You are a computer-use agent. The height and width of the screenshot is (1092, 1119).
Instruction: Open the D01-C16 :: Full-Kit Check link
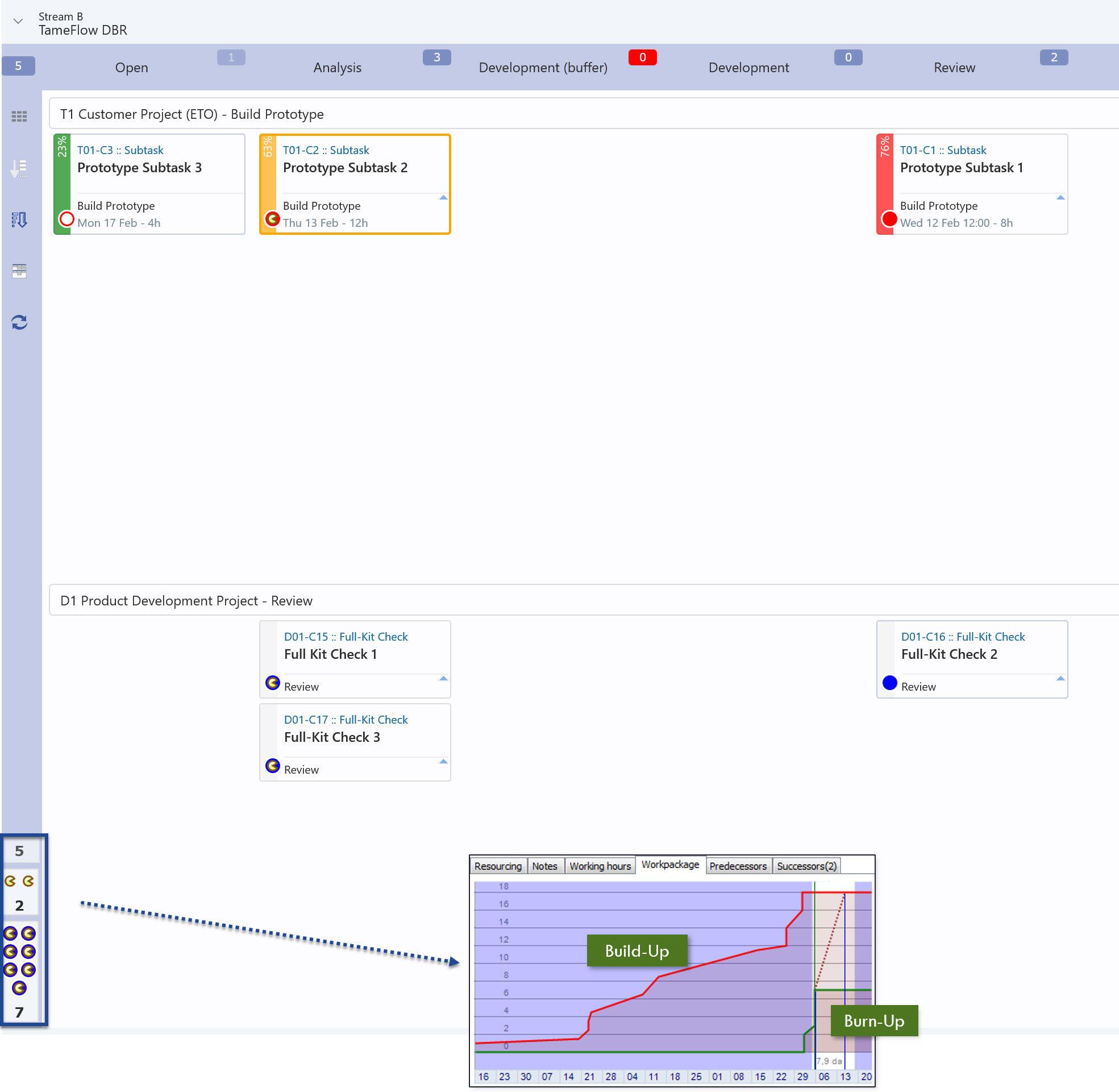[x=963, y=637]
